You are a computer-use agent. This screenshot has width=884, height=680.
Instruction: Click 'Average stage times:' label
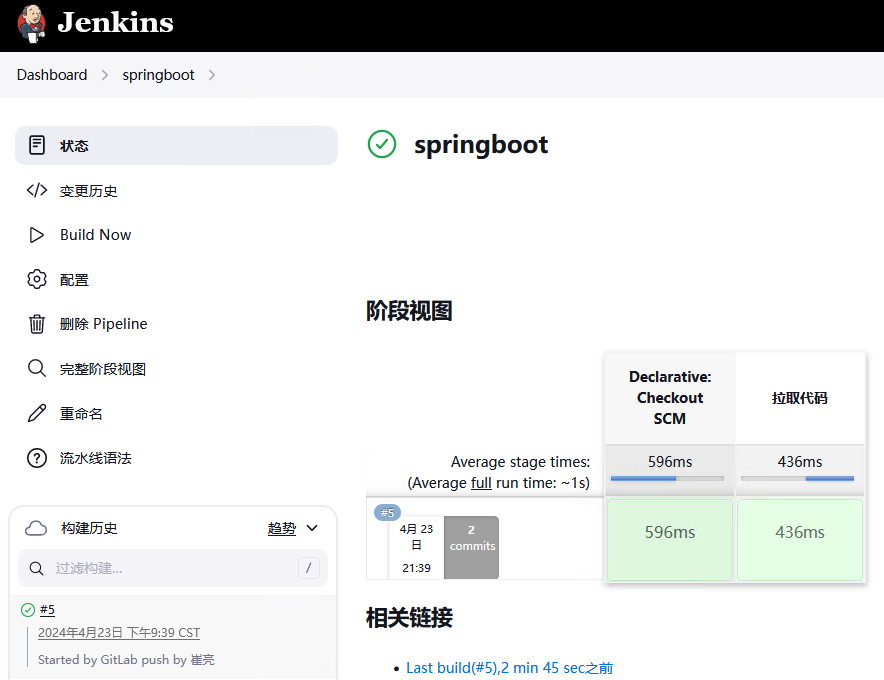(x=520, y=462)
